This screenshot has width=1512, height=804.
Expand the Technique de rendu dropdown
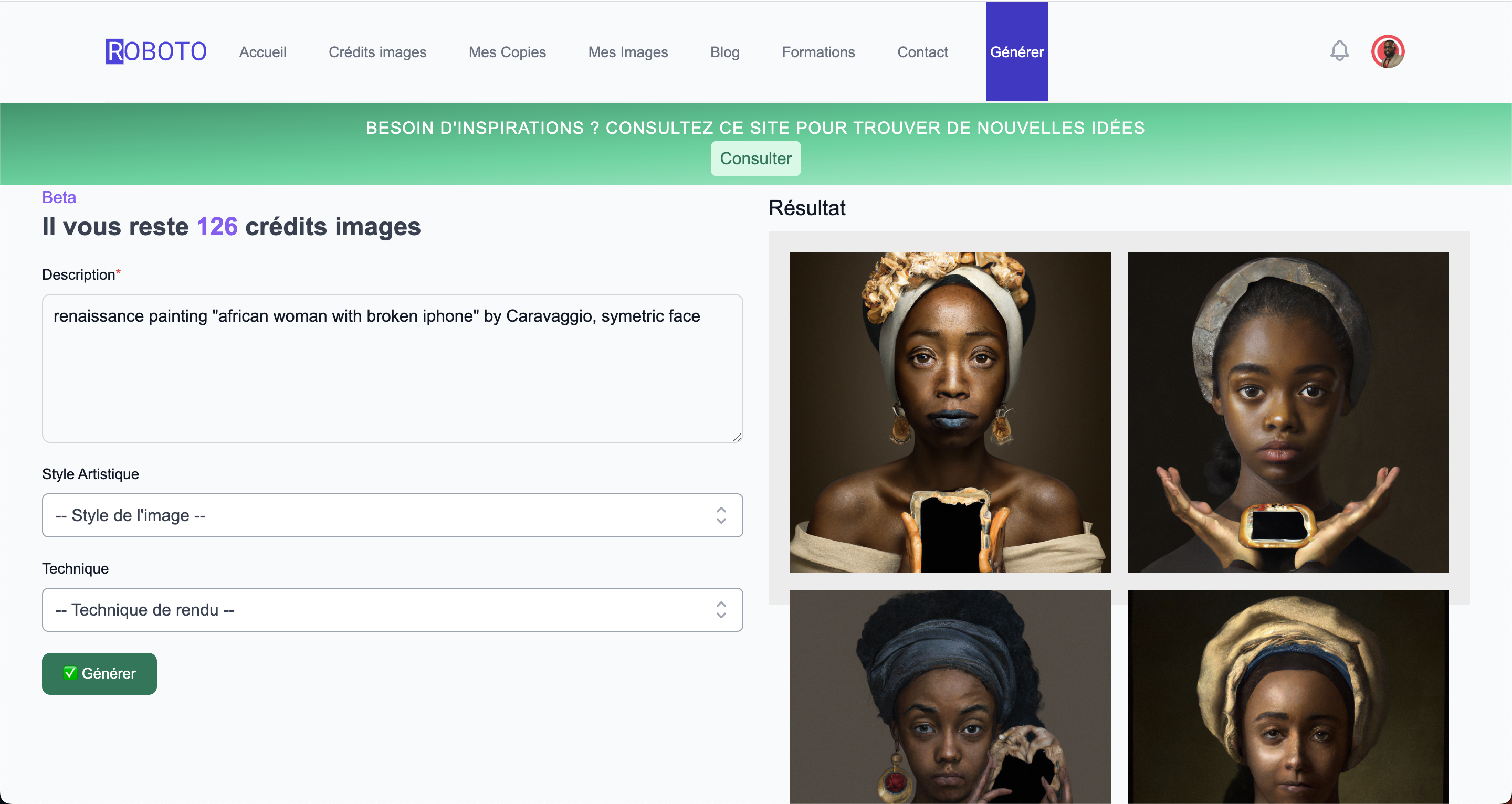click(x=392, y=610)
